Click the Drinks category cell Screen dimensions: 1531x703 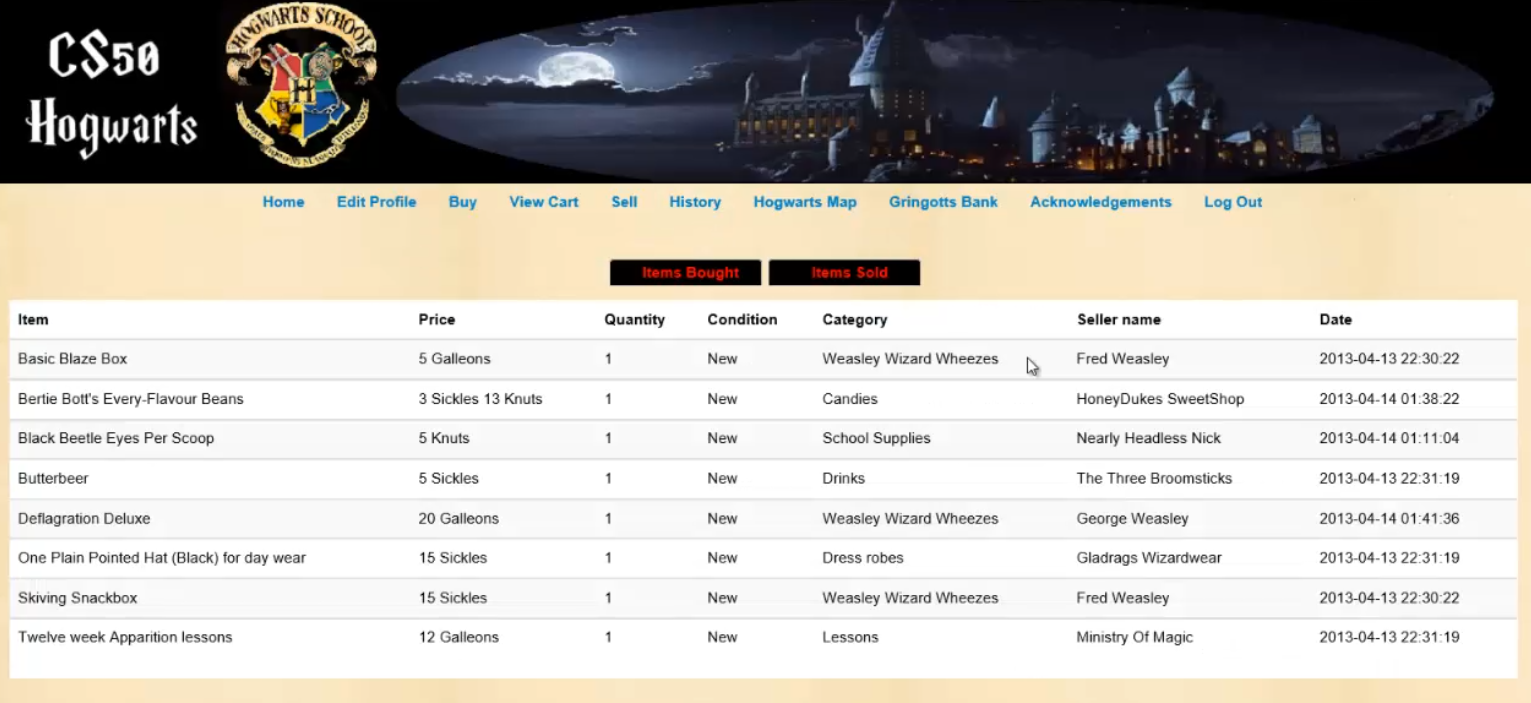click(x=843, y=478)
